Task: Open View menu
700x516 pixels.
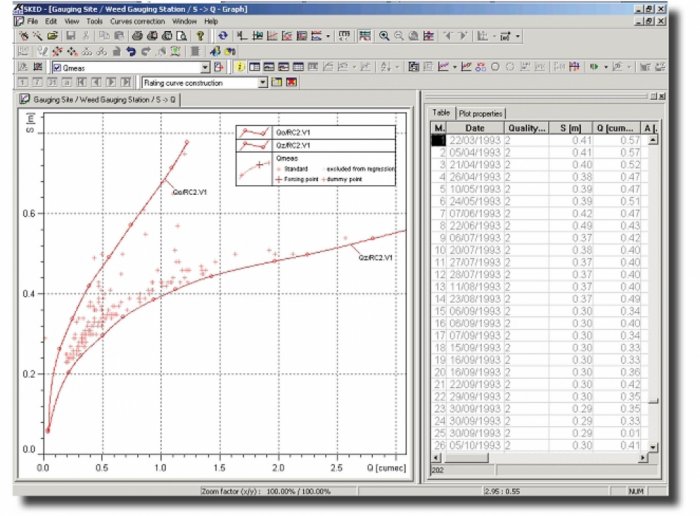Action: pos(71,21)
